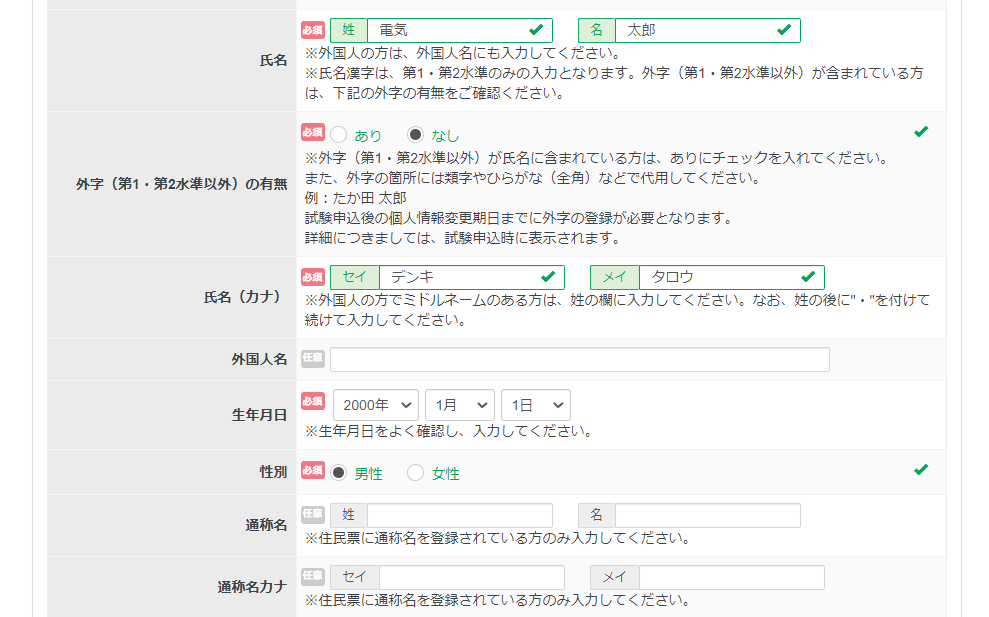Screen dimensions: 989x617
Task: Click the 任意 badge beside 外国人名
Action: tap(313, 358)
